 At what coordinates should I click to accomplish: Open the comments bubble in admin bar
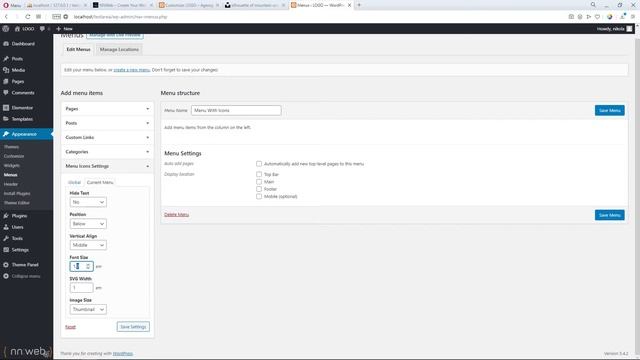44,29
